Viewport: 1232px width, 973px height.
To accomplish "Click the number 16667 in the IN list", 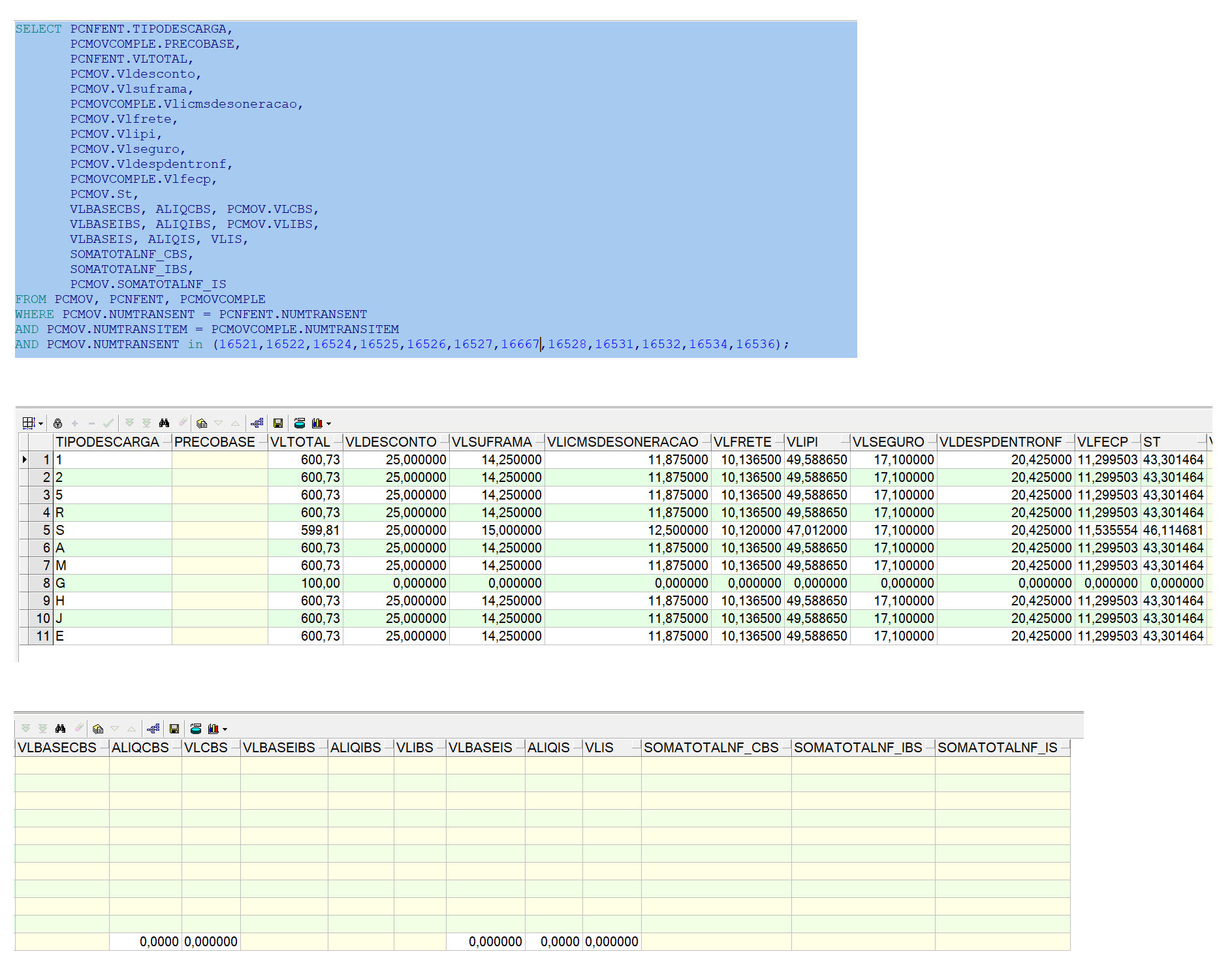I will tap(520, 344).
